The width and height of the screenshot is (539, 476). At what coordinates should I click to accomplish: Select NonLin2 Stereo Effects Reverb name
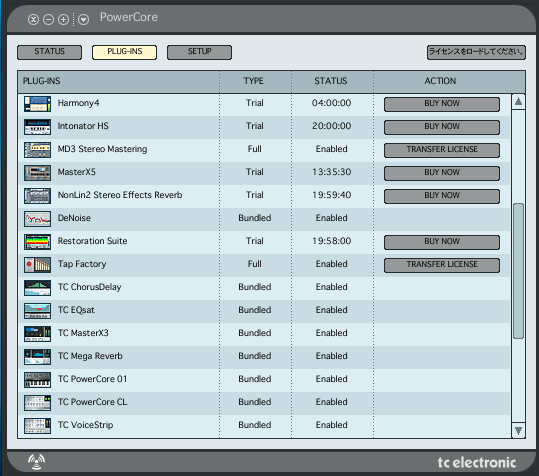(120, 195)
